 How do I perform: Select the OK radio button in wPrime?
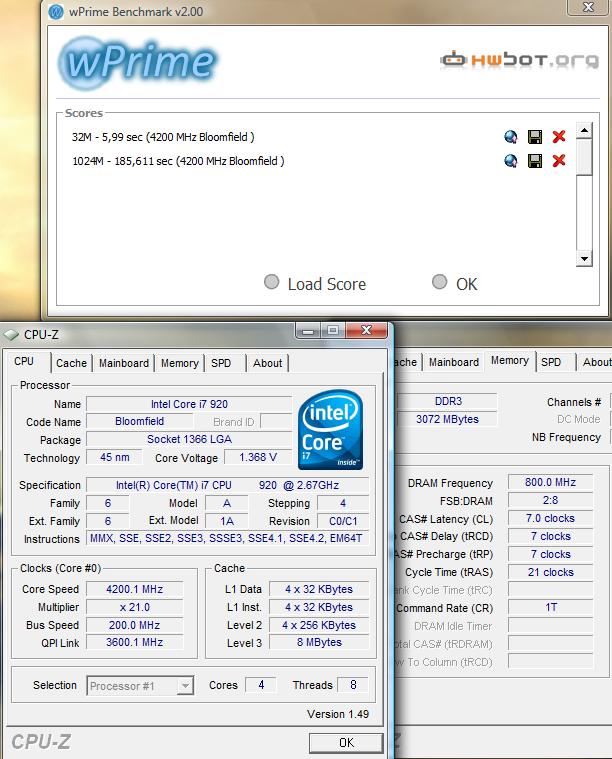440,282
